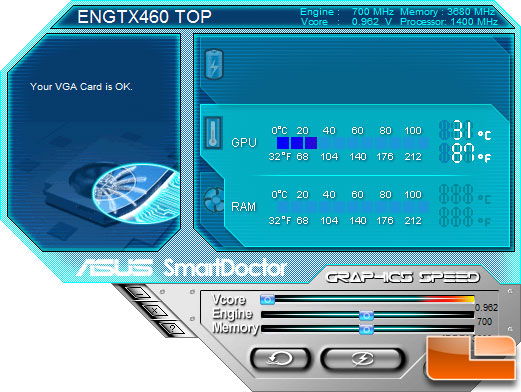Click the reset defaults circular arrow button
The height and width of the screenshot is (392, 521).
(280, 359)
